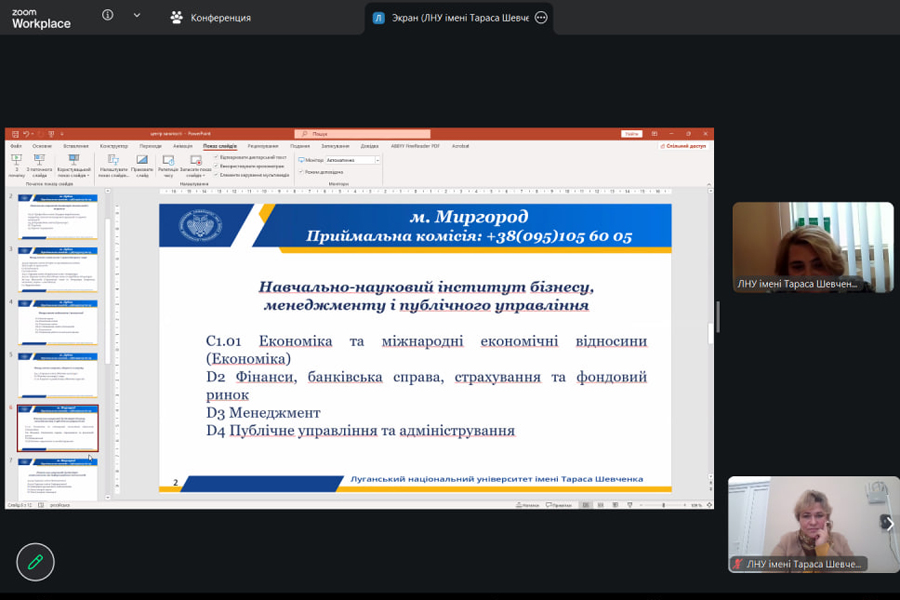
Task: Open the Монітор Автоматично dropdown
Action: tap(352, 160)
